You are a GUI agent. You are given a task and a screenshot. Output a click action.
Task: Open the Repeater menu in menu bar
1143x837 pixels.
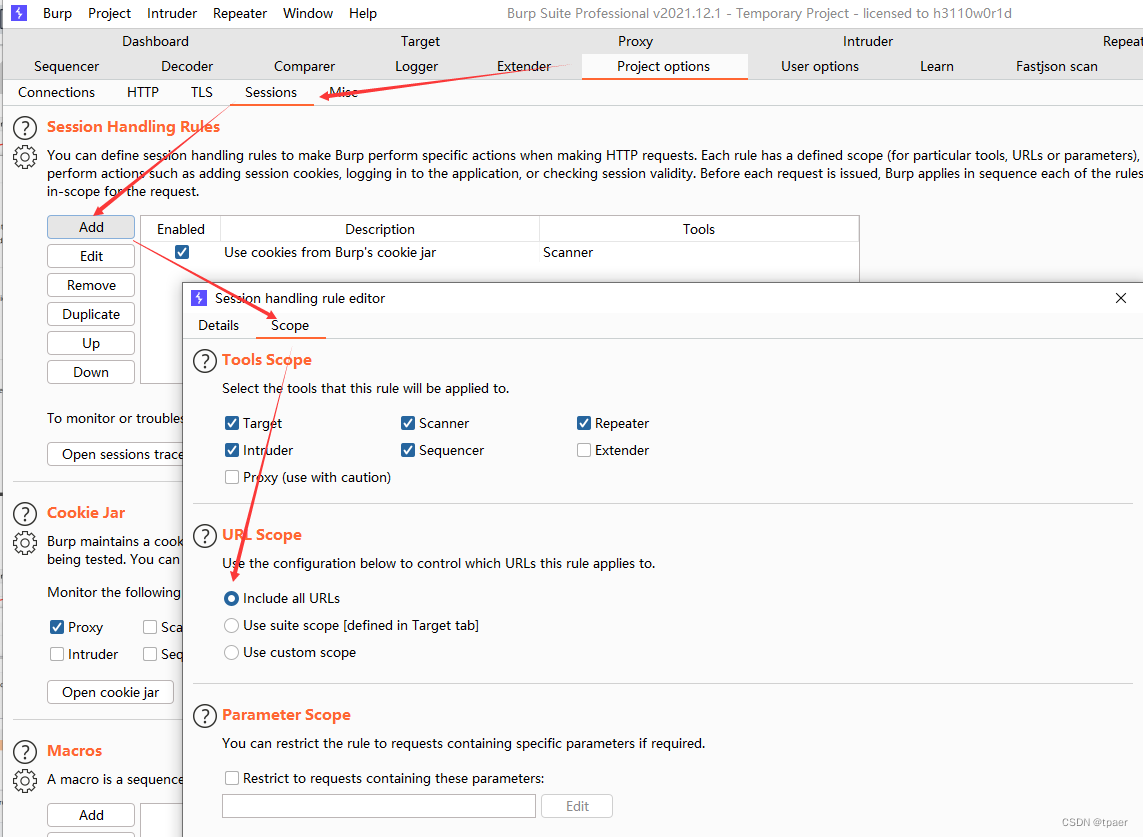pyautogui.click(x=240, y=13)
